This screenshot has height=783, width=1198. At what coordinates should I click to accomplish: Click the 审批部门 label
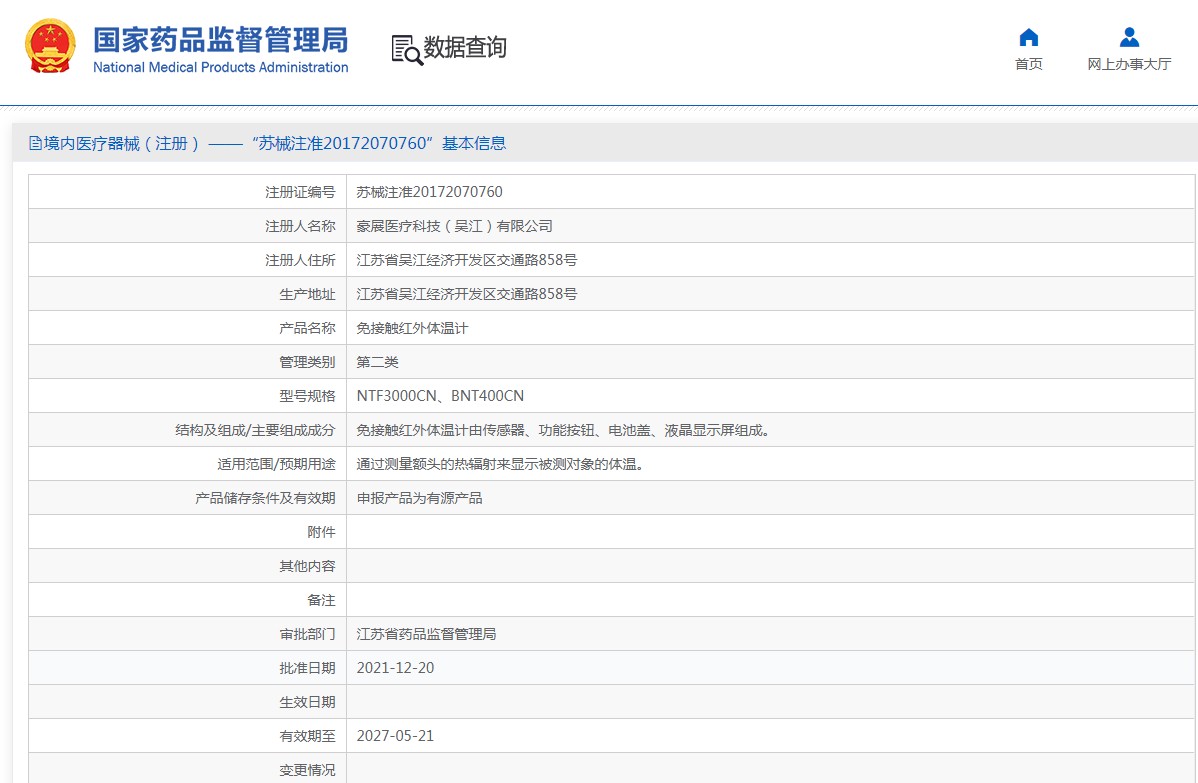coord(307,634)
